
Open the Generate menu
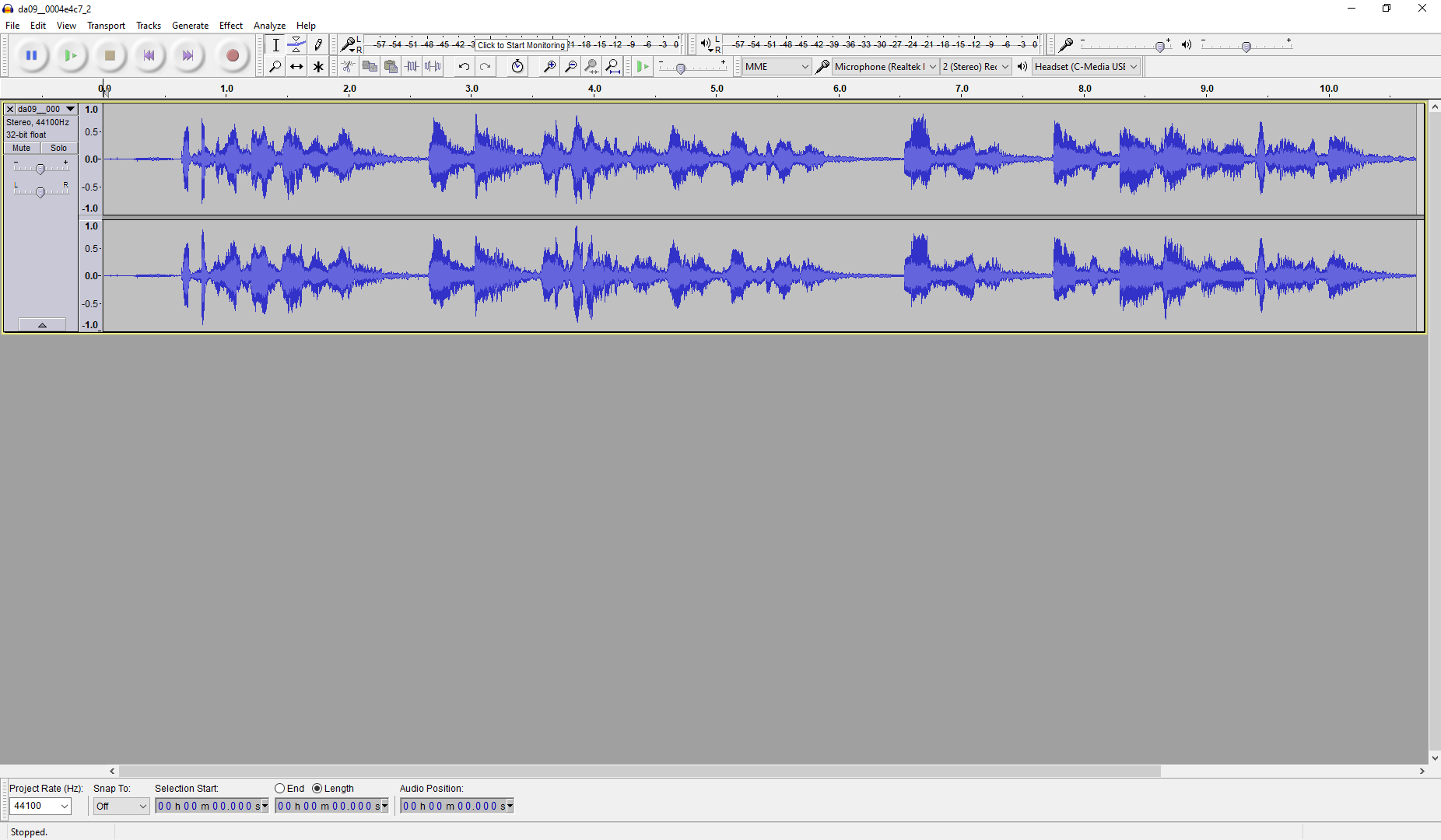pos(190,26)
